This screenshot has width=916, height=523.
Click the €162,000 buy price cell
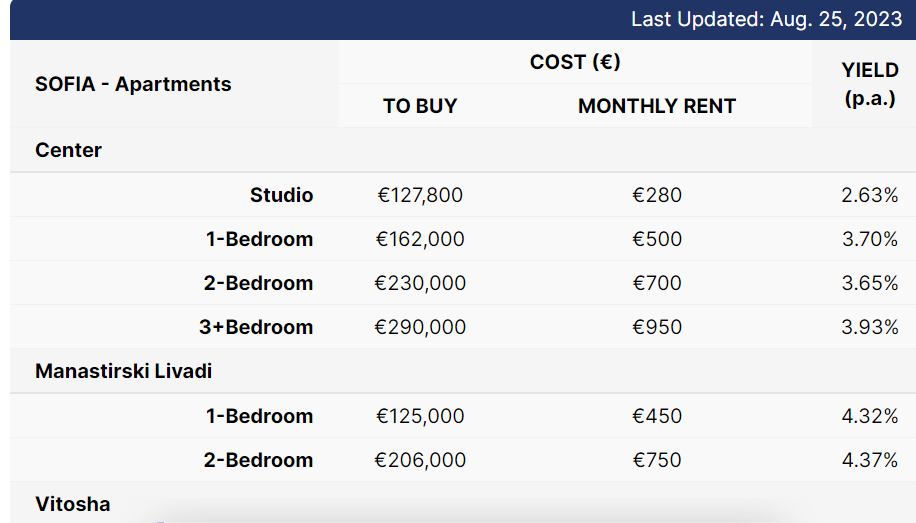click(x=420, y=239)
